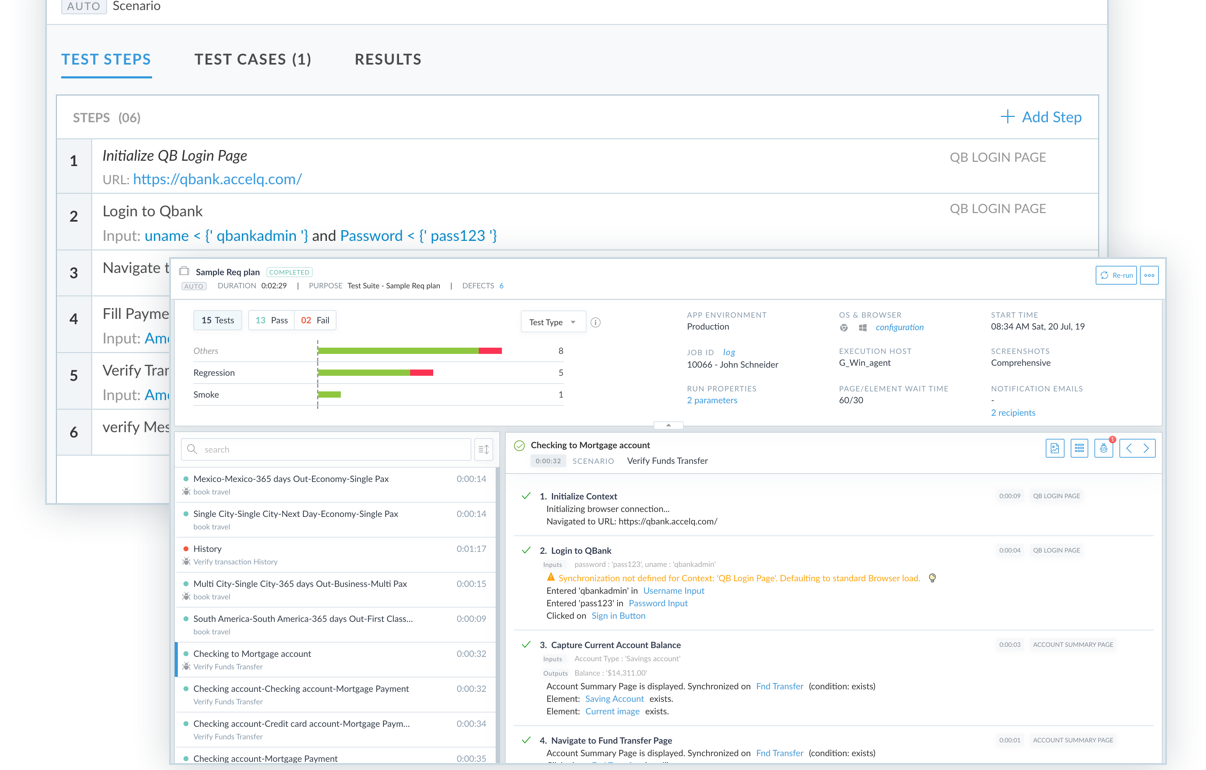Toggle the 02 Fail filter
This screenshot has height=770, width=1206.
pyautogui.click(x=315, y=320)
